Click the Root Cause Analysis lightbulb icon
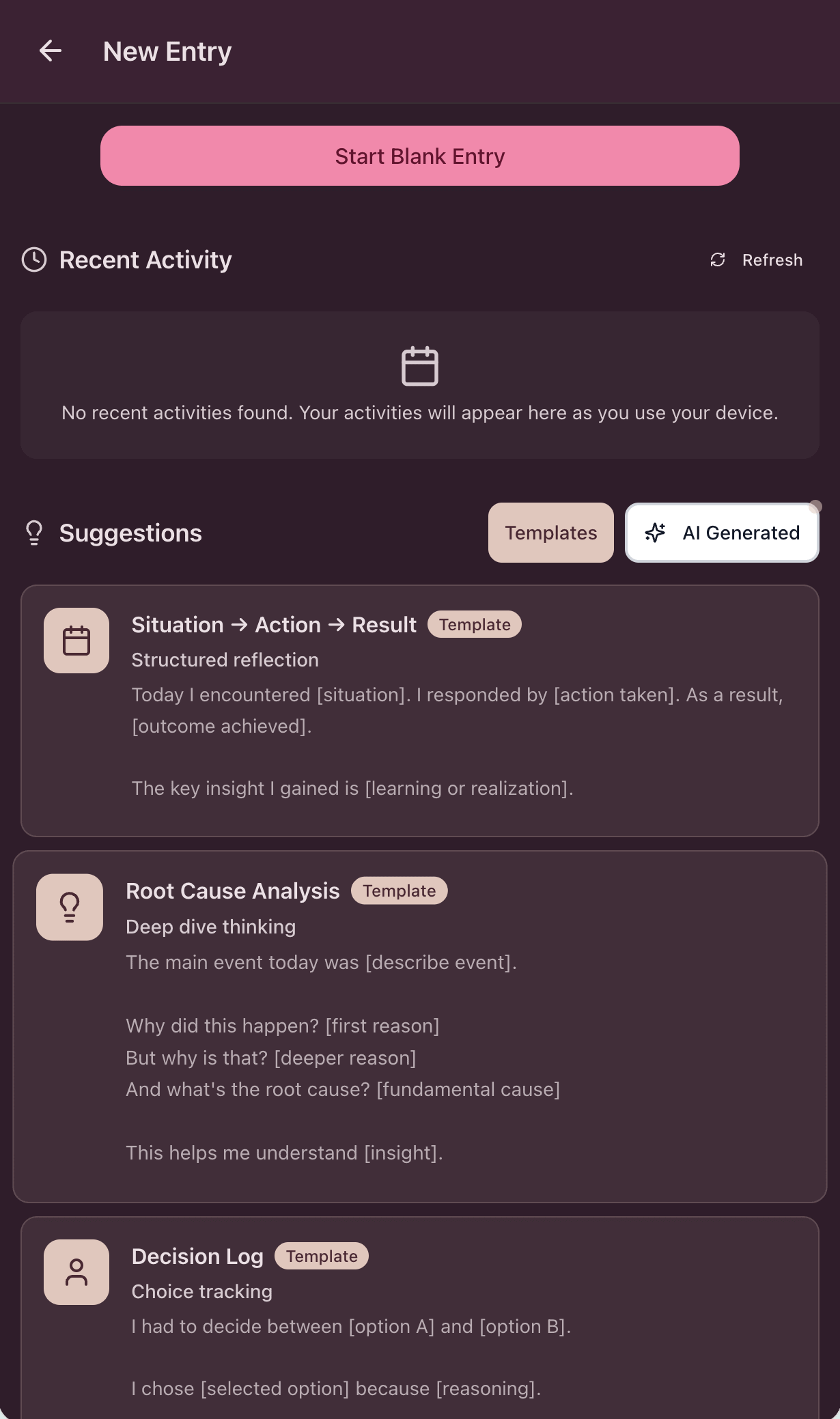840x1419 pixels. pos(70,907)
